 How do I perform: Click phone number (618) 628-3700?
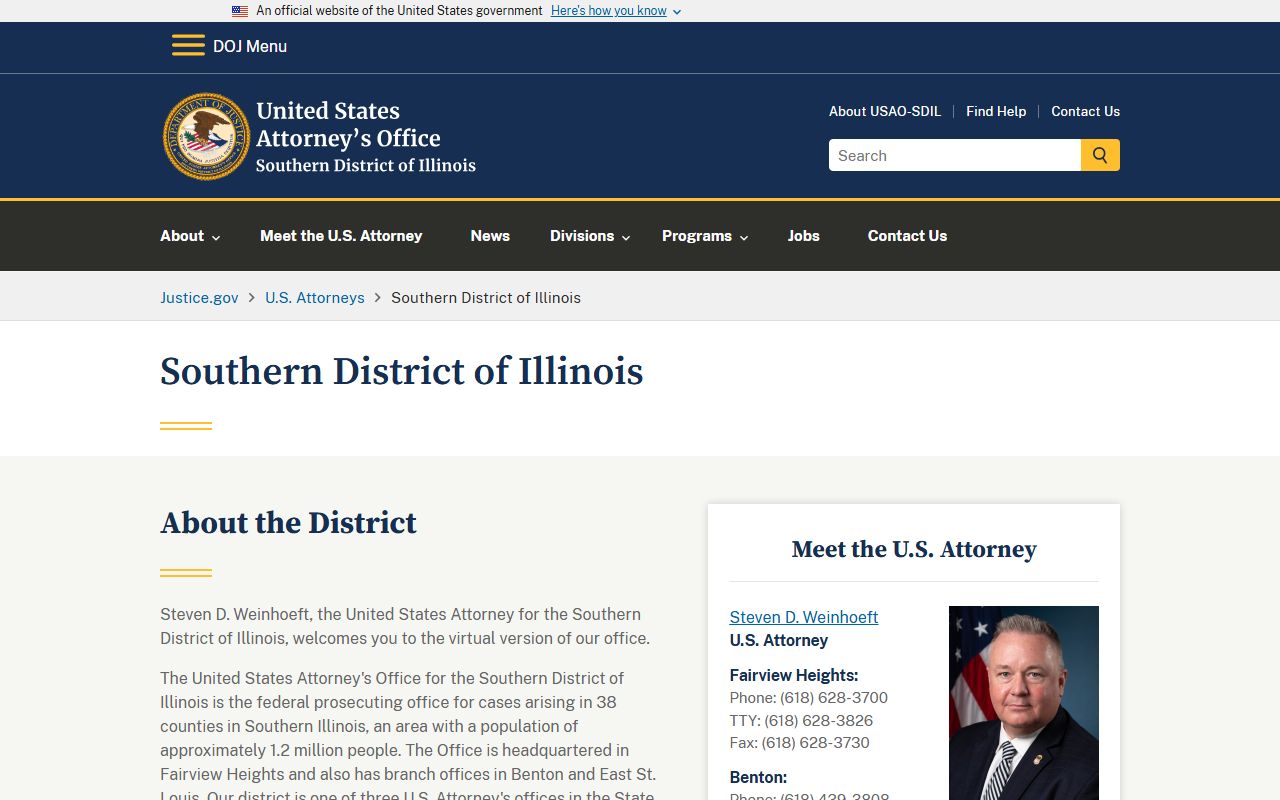point(834,697)
